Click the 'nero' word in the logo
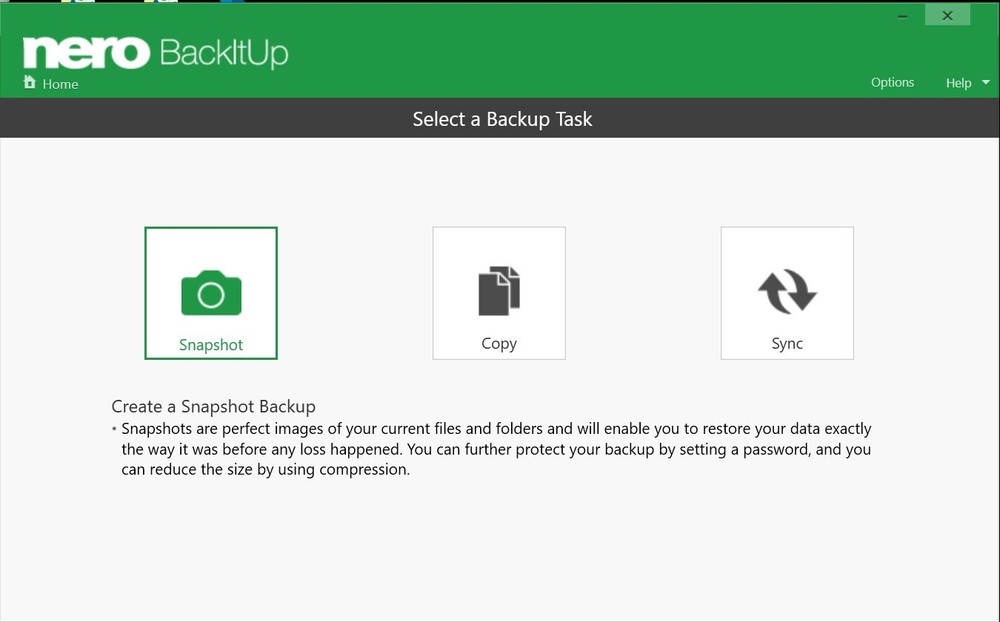Image resolution: width=1000 pixels, height=622 pixels. (86, 53)
